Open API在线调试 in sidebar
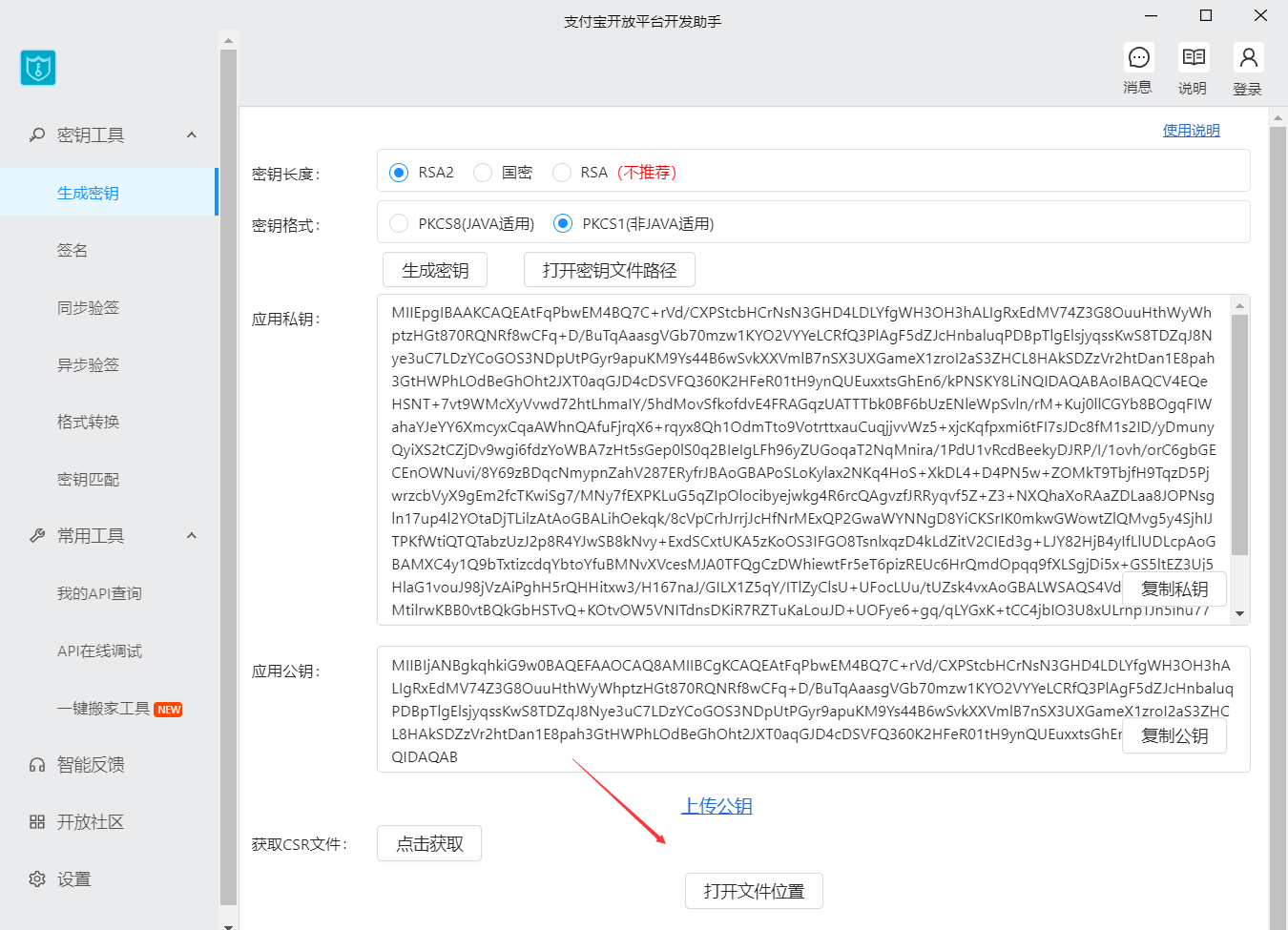1288x930 pixels. click(x=99, y=651)
